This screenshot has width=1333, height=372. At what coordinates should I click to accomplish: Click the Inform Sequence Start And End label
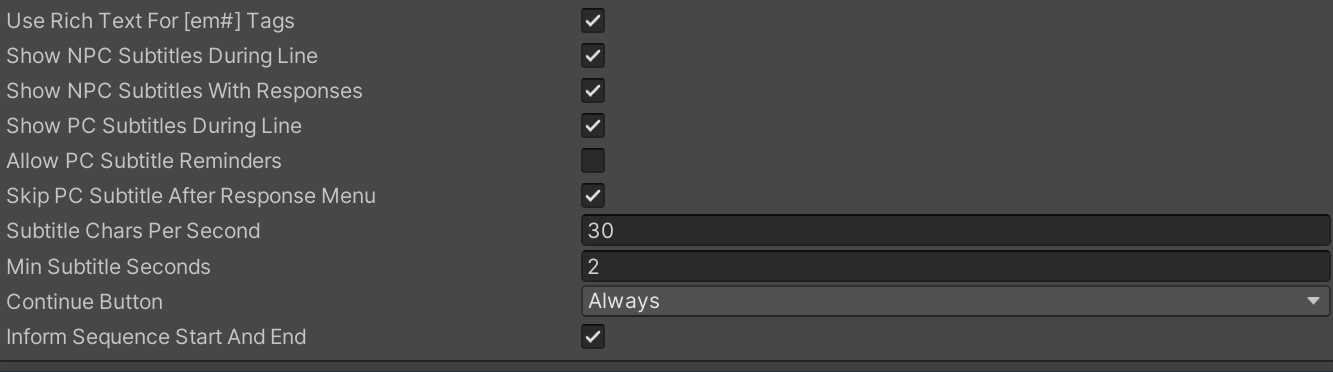tap(156, 337)
